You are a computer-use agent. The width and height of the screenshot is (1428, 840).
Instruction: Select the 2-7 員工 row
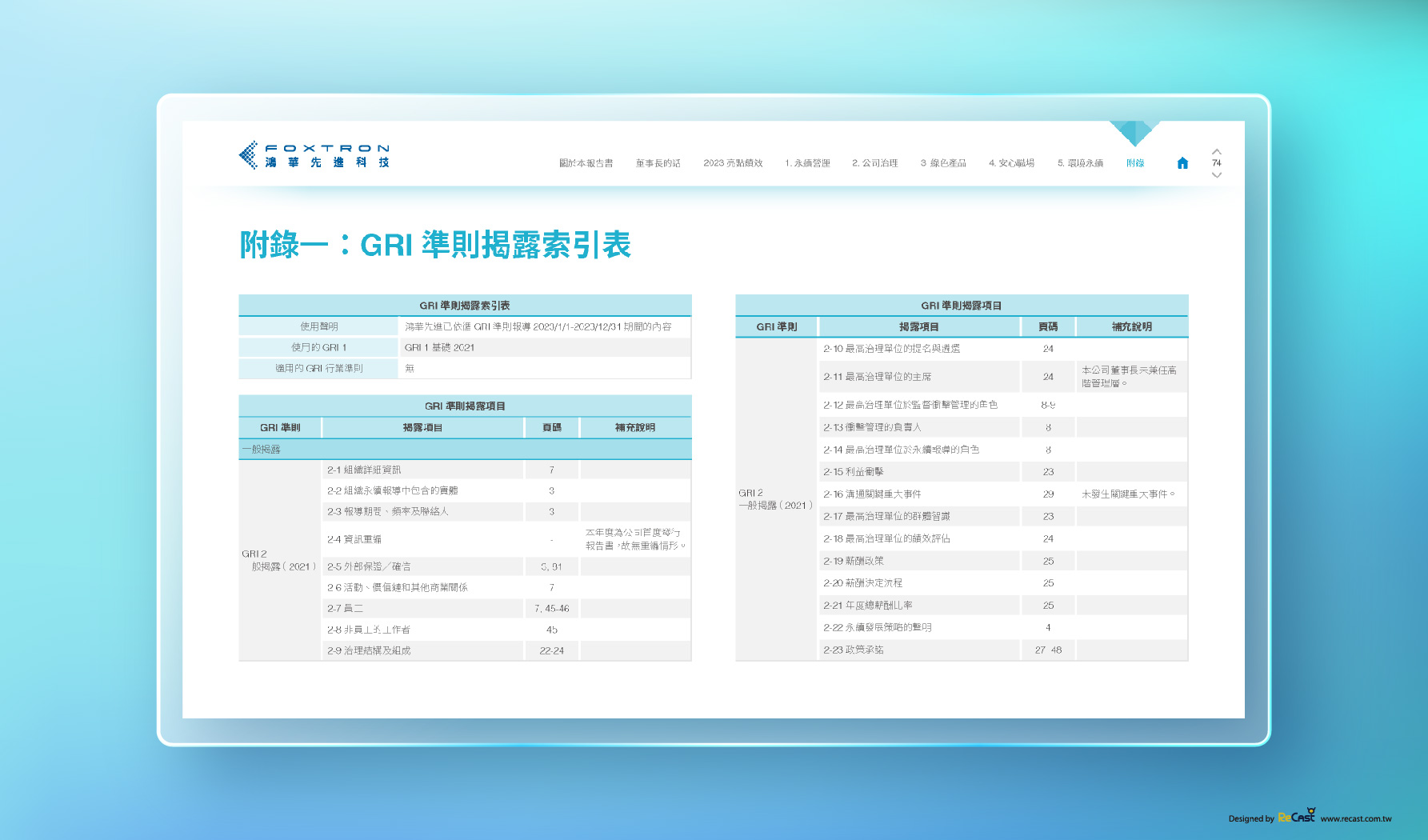506,608
